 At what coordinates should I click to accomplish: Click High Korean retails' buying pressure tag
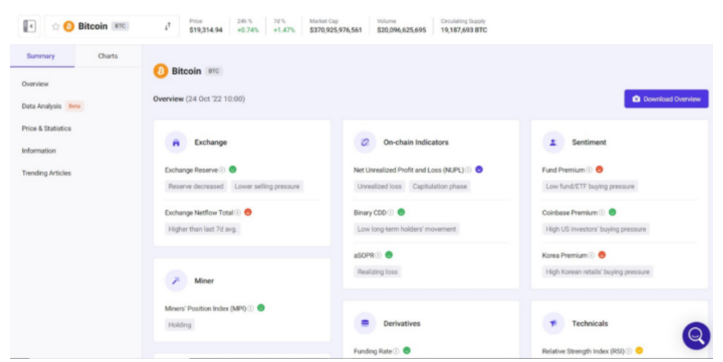click(x=598, y=272)
